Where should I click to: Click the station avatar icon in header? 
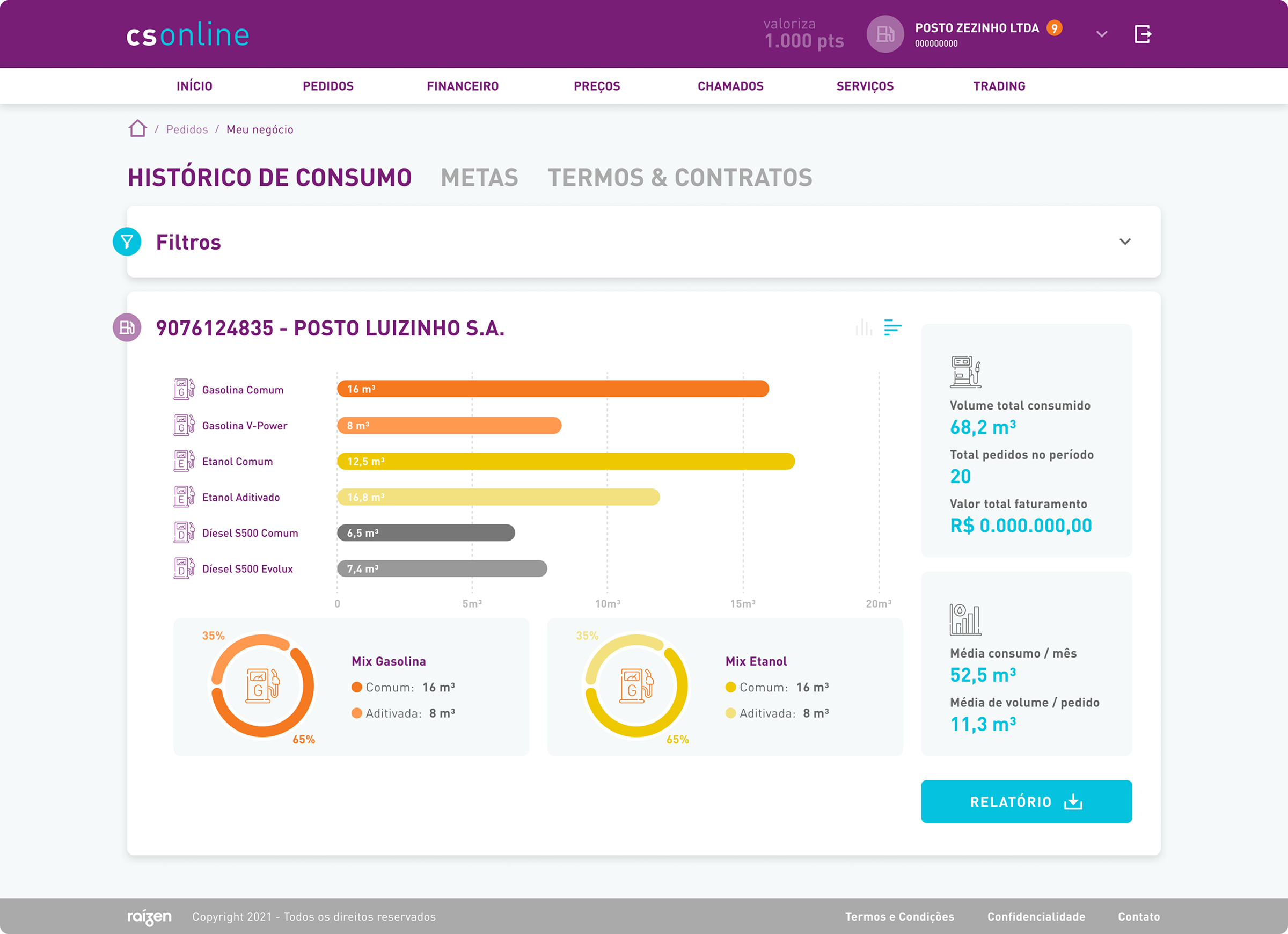point(885,34)
